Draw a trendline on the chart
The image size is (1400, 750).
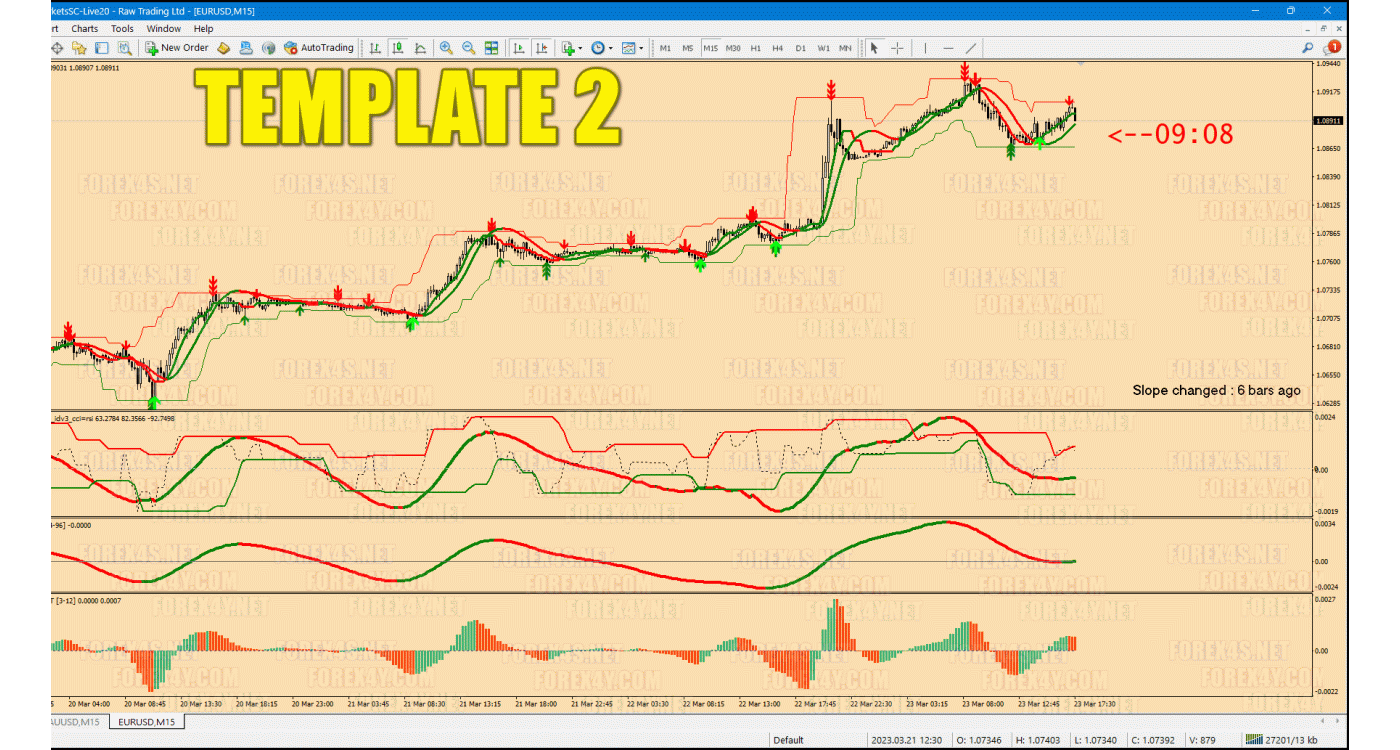[x=971, y=47]
